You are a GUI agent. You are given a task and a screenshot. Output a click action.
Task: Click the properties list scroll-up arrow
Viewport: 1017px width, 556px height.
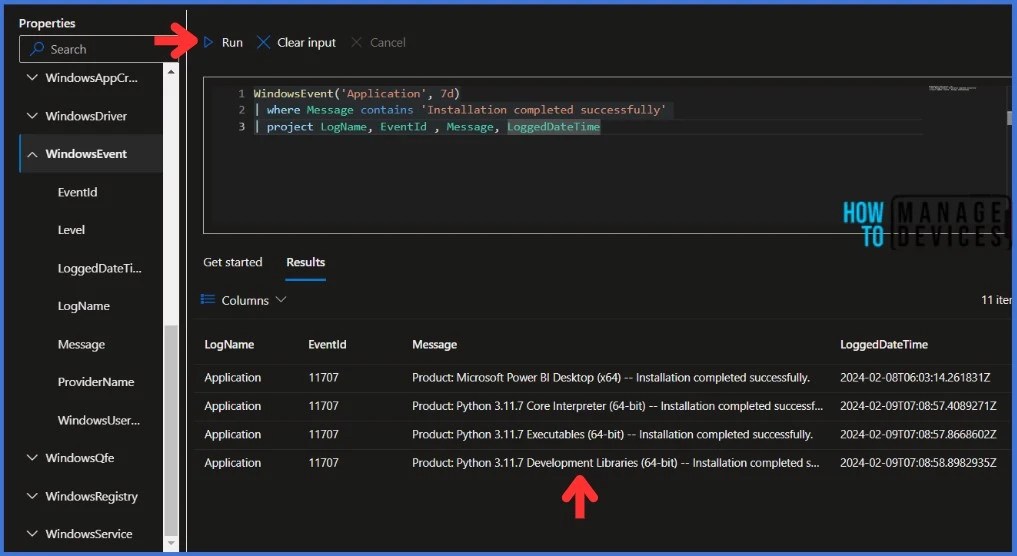pos(171,72)
